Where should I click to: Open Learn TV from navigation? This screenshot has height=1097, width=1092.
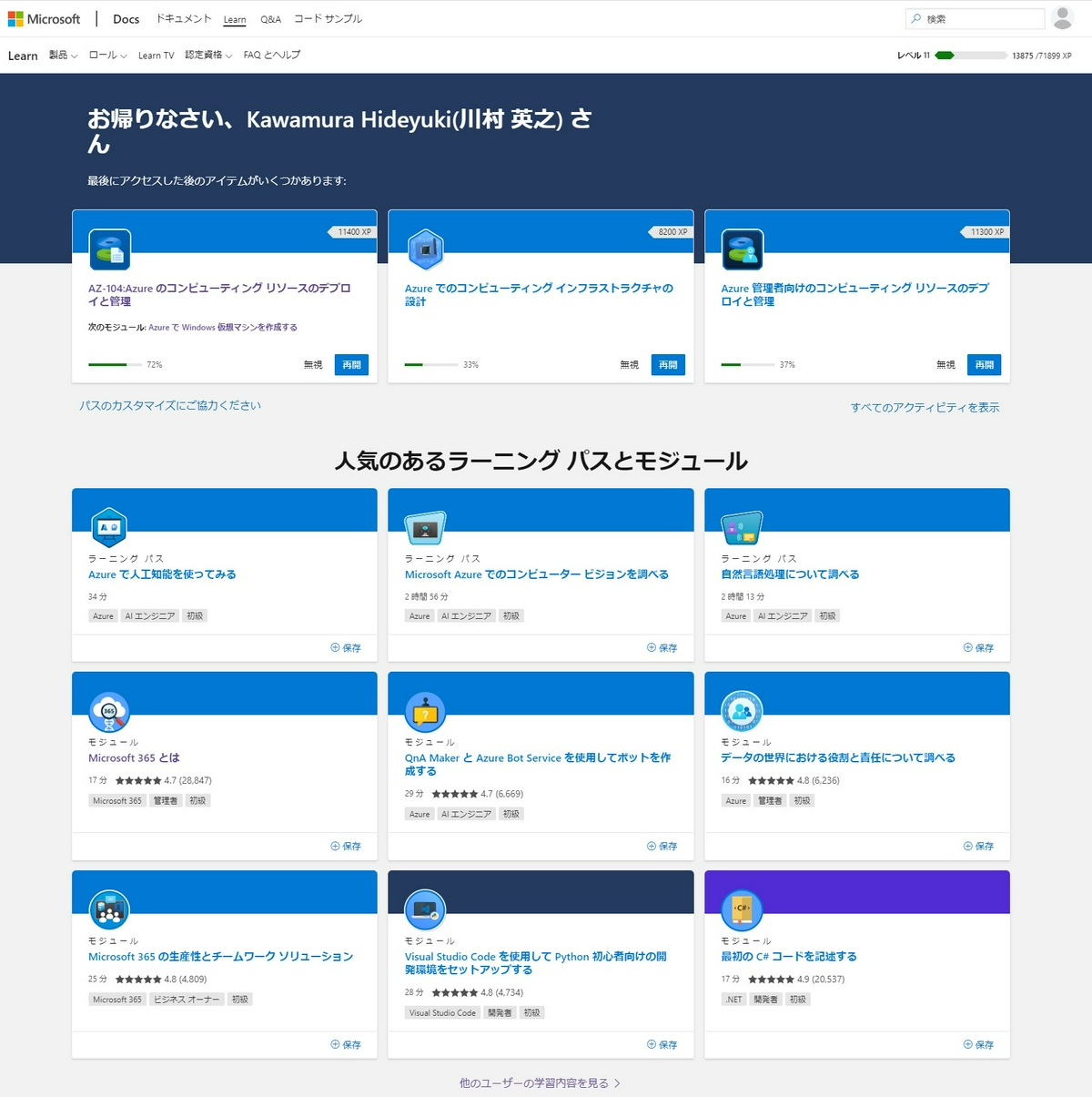pos(156,56)
